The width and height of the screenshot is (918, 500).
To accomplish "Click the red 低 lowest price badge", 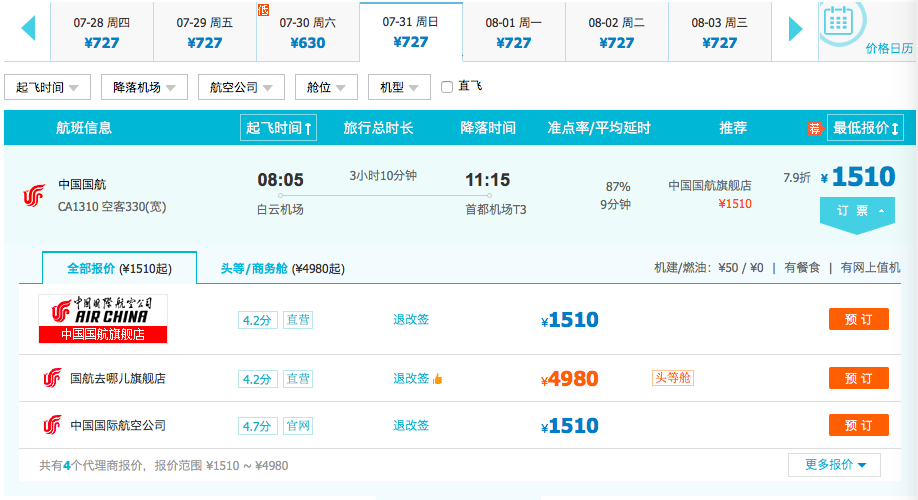I will 263,9.
